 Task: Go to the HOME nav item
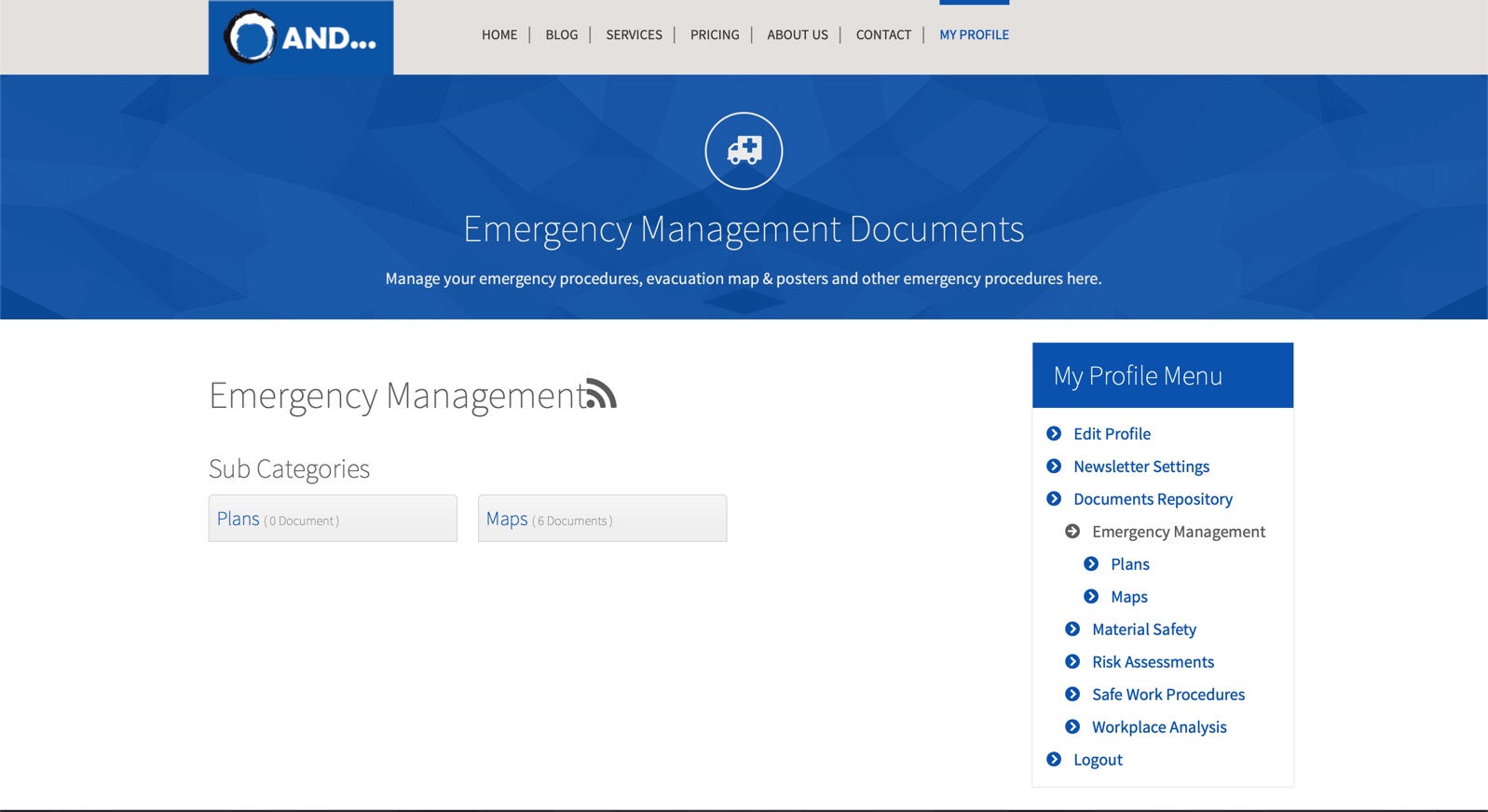click(x=499, y=34)
